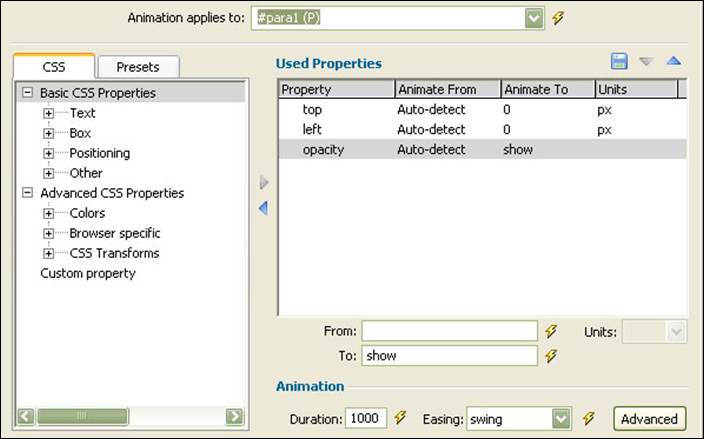Click the right arrow to add property

264,182
